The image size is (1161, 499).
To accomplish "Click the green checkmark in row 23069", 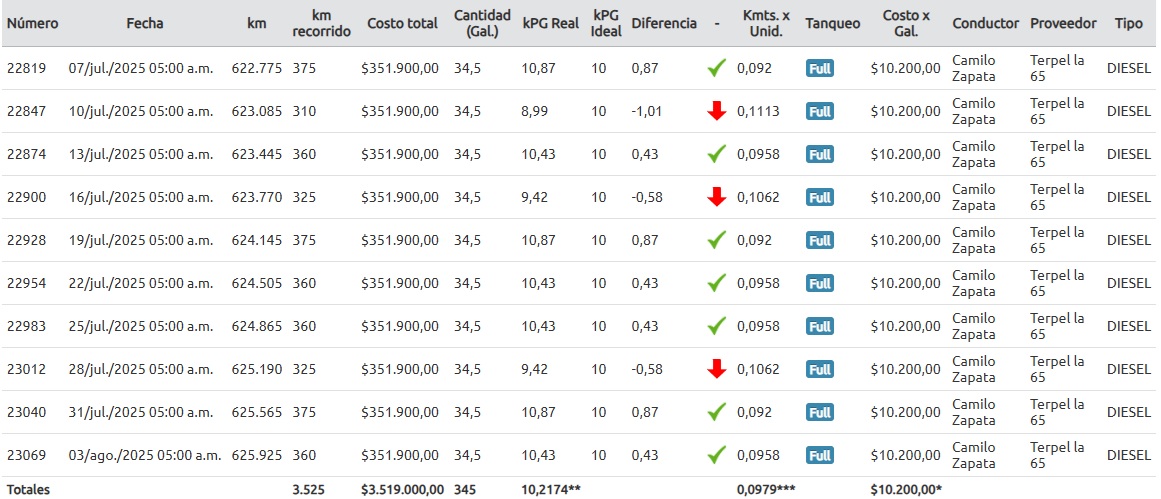I will [x=716, y=455].
